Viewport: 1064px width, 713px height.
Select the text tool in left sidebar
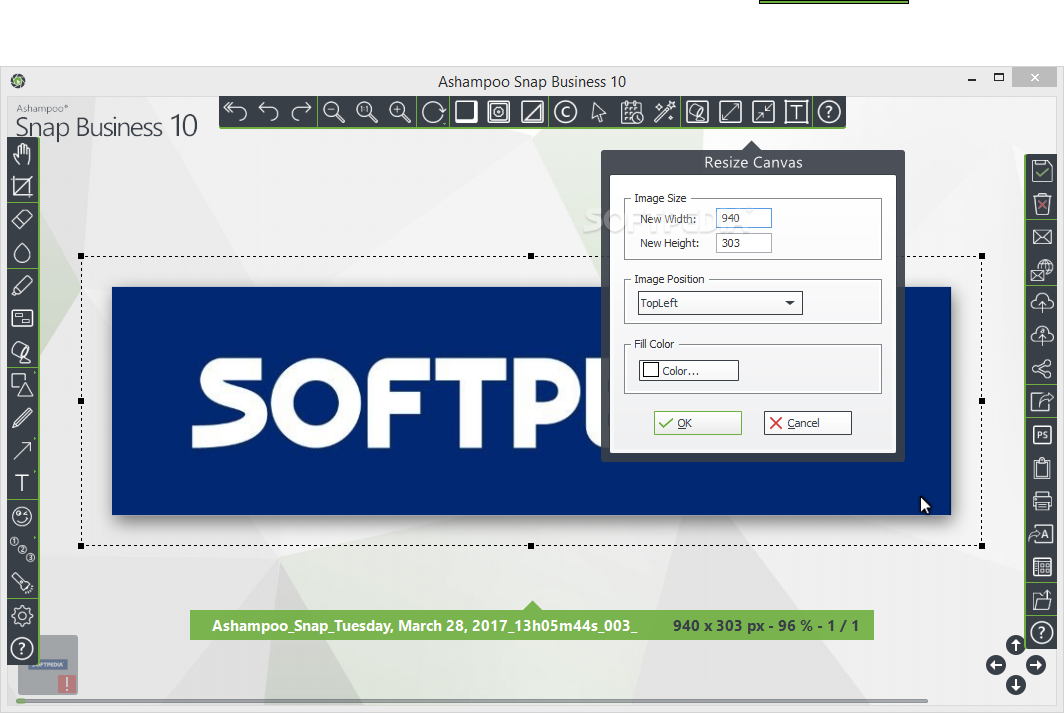(22, 483)
